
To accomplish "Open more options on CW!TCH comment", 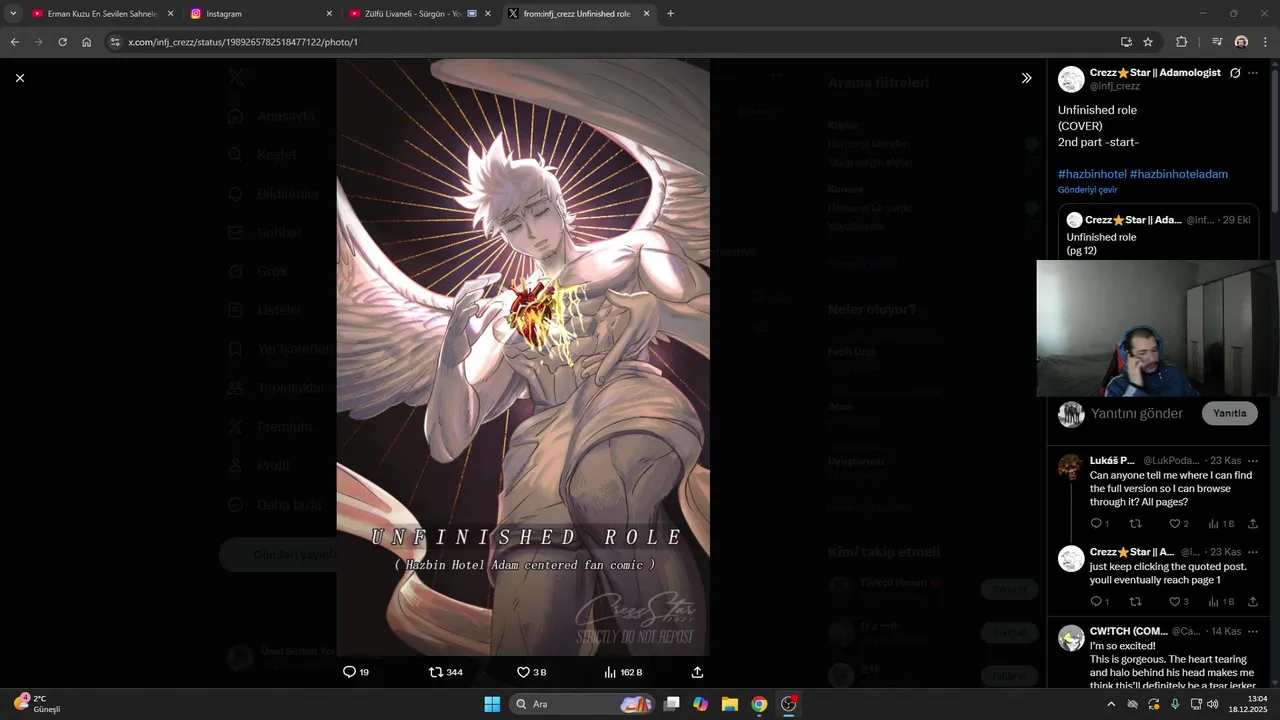I will (1253, 631).
